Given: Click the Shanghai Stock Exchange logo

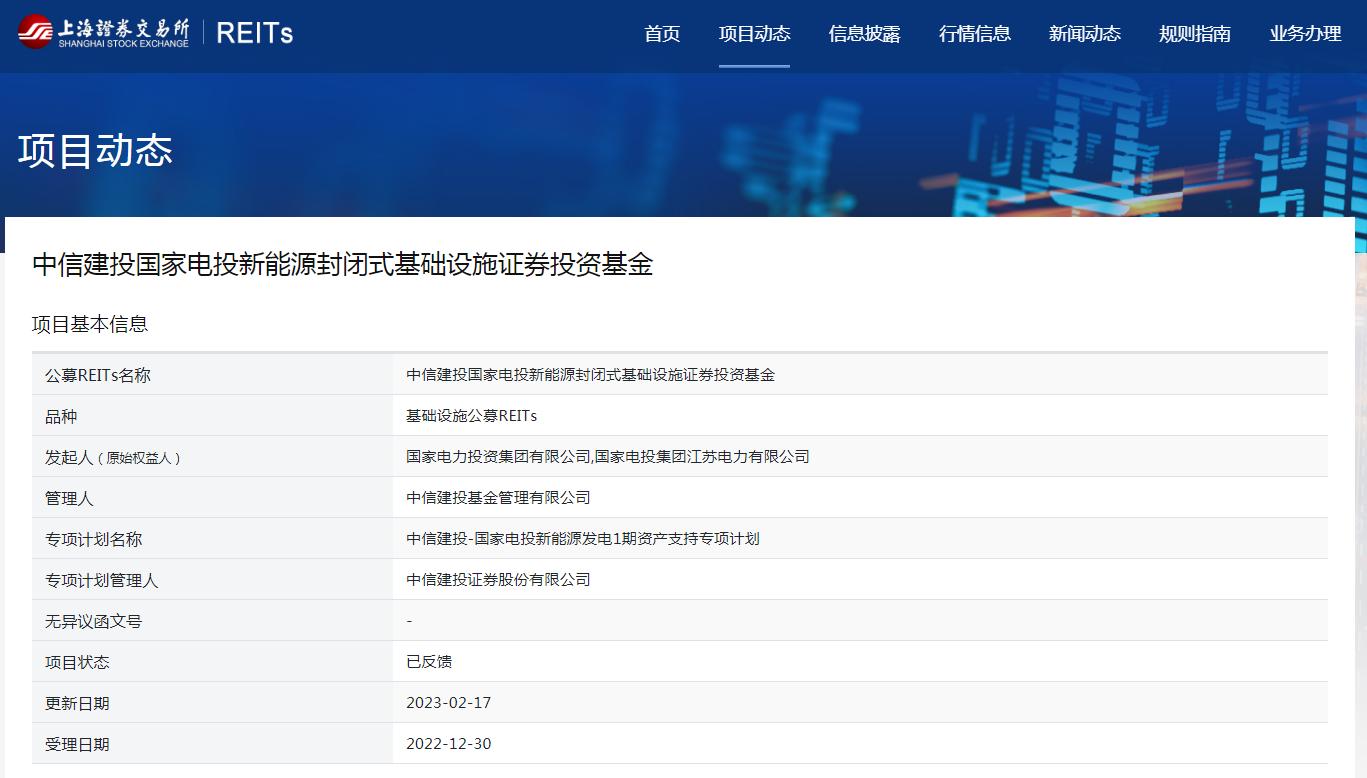Looking at the screenshot, I should pos(103,32).
